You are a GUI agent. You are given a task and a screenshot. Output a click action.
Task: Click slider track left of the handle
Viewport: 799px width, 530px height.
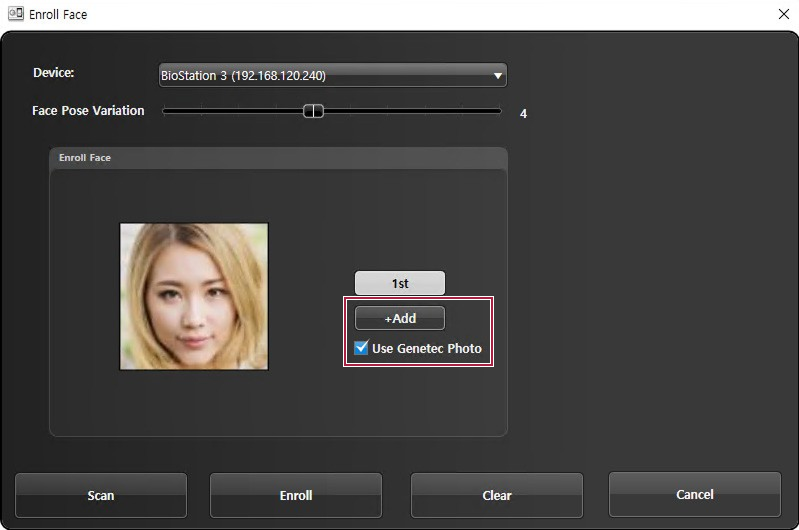pos(230,111)
